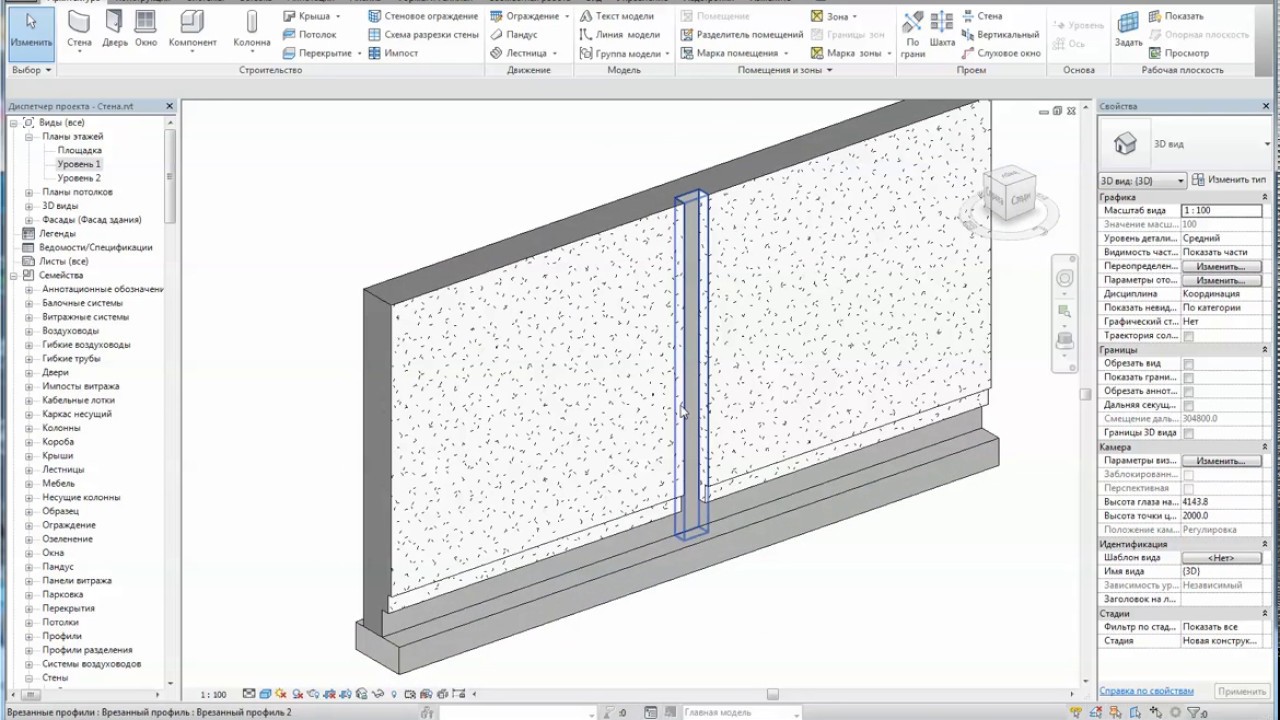1280x720 pixels.
Task: Expand the Фасады (Фасад здания) node
Action: coord(30,220)
